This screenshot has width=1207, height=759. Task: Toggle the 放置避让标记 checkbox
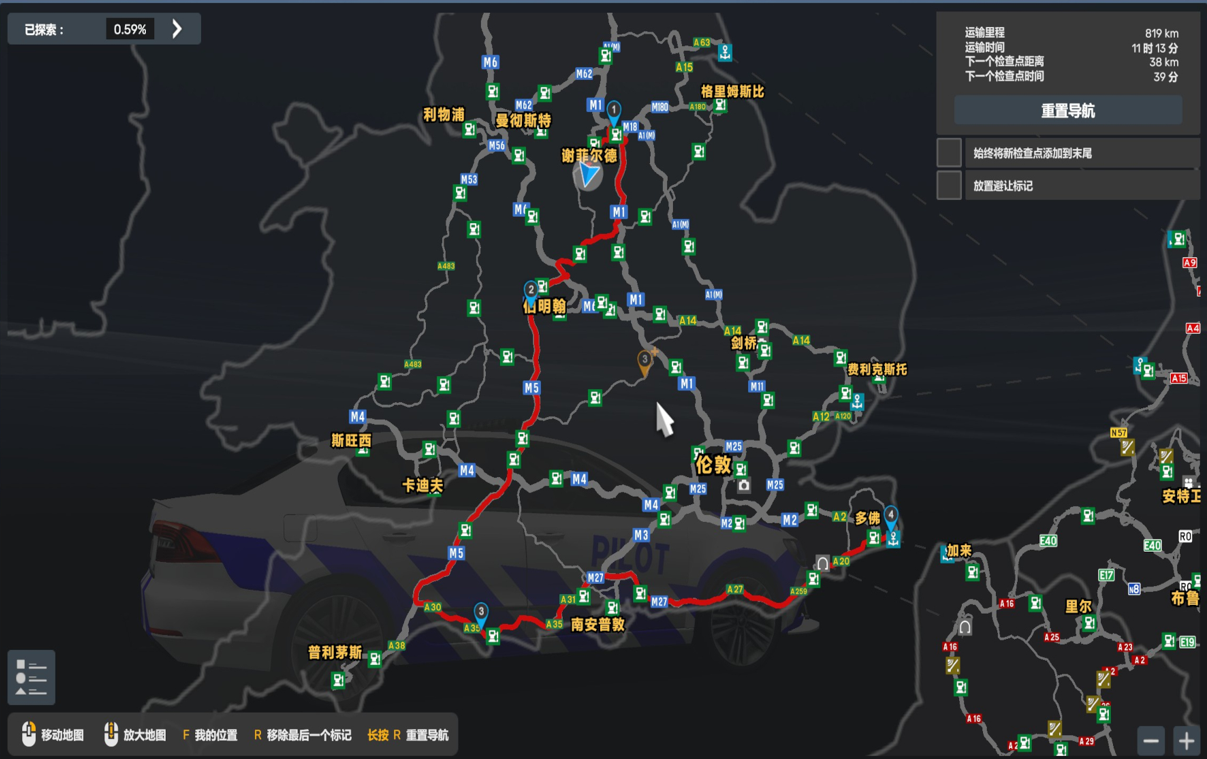pyautogui.click(x=949, y=185)
